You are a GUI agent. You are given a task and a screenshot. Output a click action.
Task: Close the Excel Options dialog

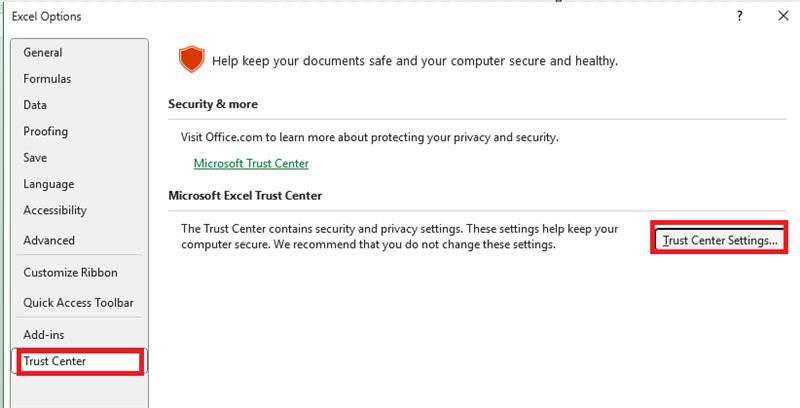click(x=783, y=16)
